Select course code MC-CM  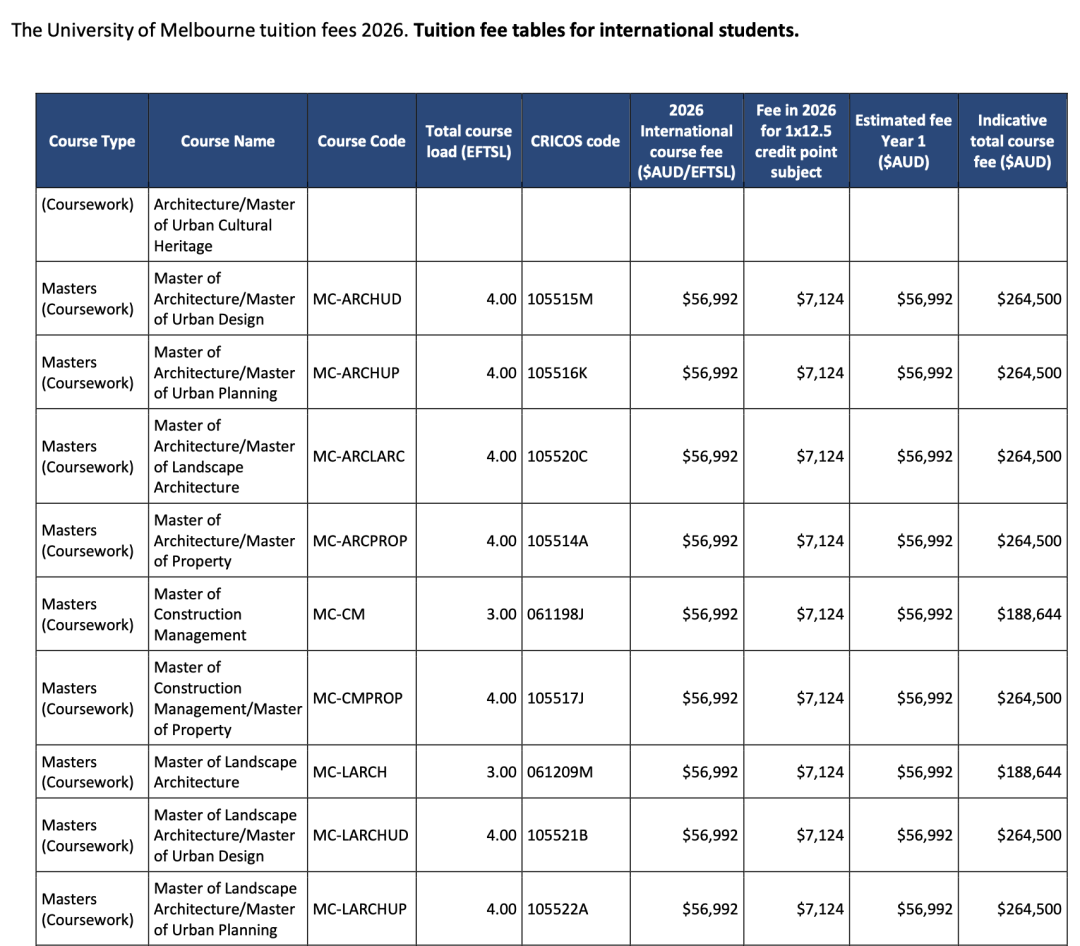338,614
